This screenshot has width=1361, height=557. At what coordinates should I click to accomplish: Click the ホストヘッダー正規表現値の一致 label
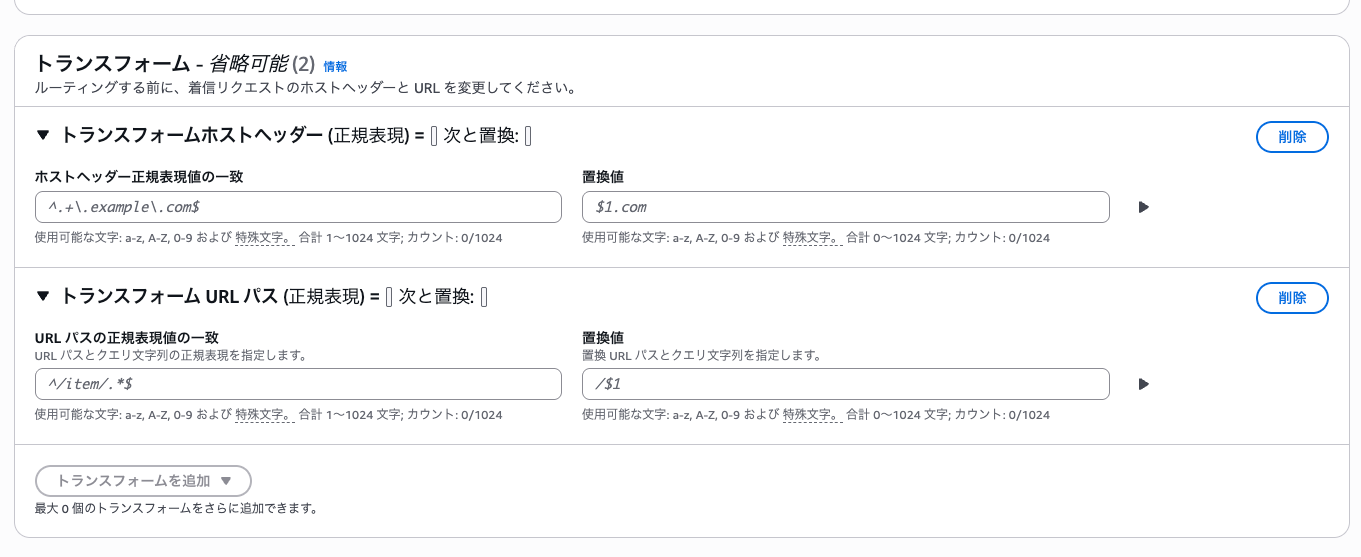[139, 177]
